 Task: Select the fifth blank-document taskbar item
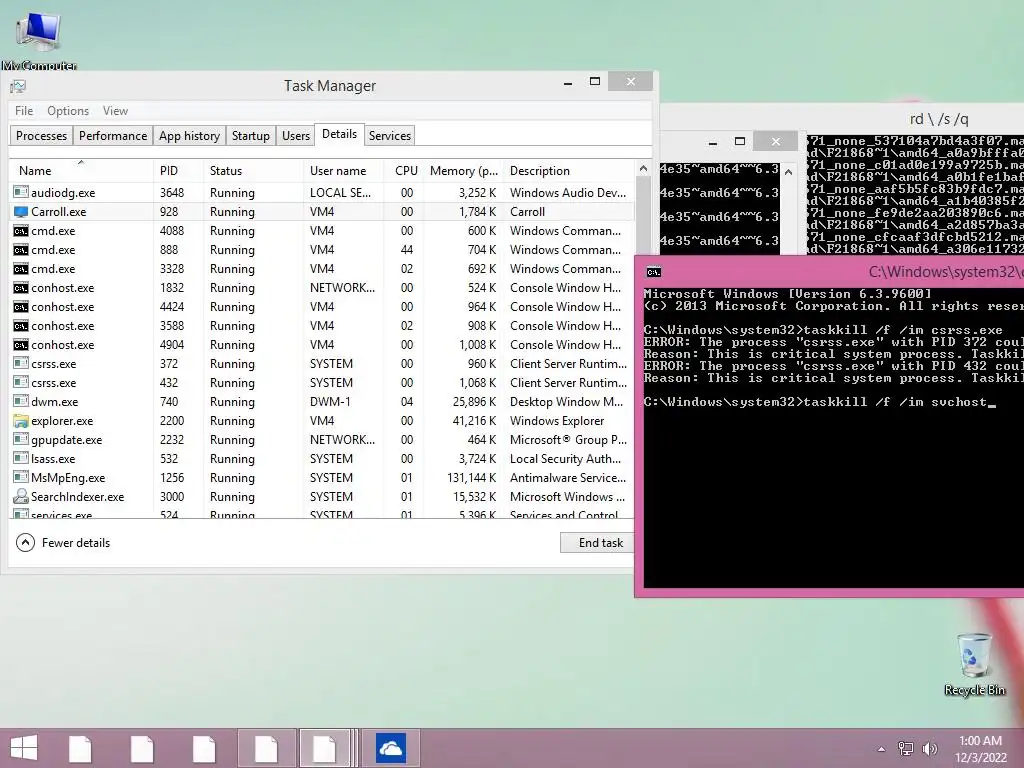[325, 748]
